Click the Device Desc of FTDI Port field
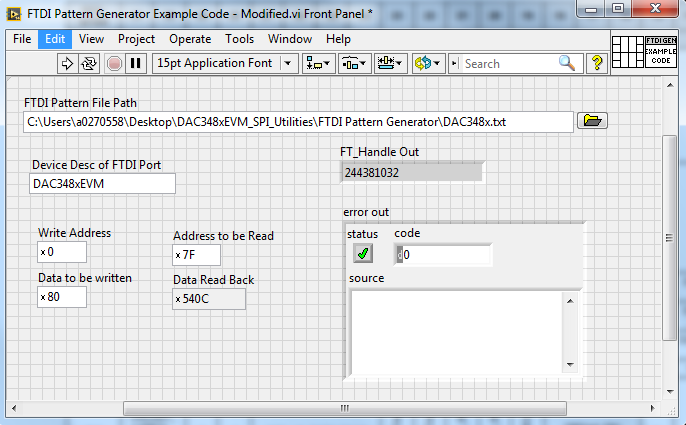 [102, 183]
